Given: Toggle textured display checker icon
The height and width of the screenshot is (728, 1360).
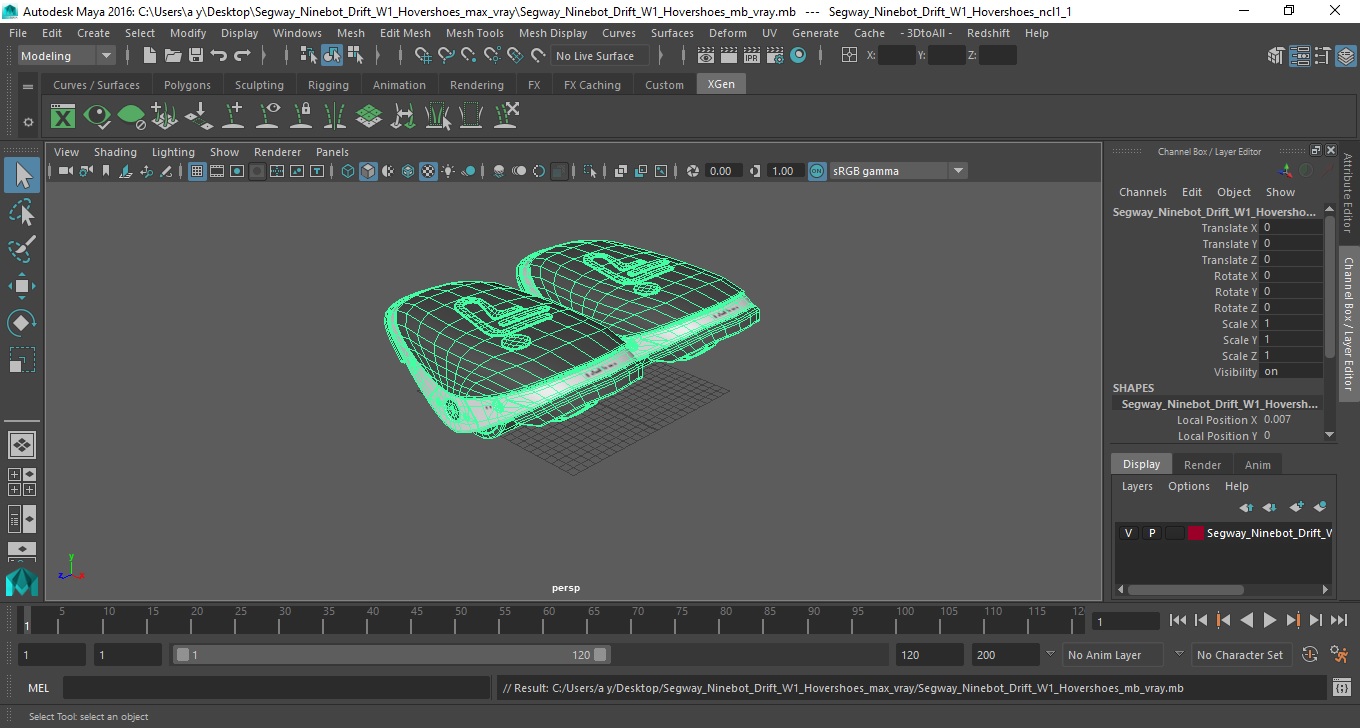Looking at the screenshot, I should coord(428,171).
